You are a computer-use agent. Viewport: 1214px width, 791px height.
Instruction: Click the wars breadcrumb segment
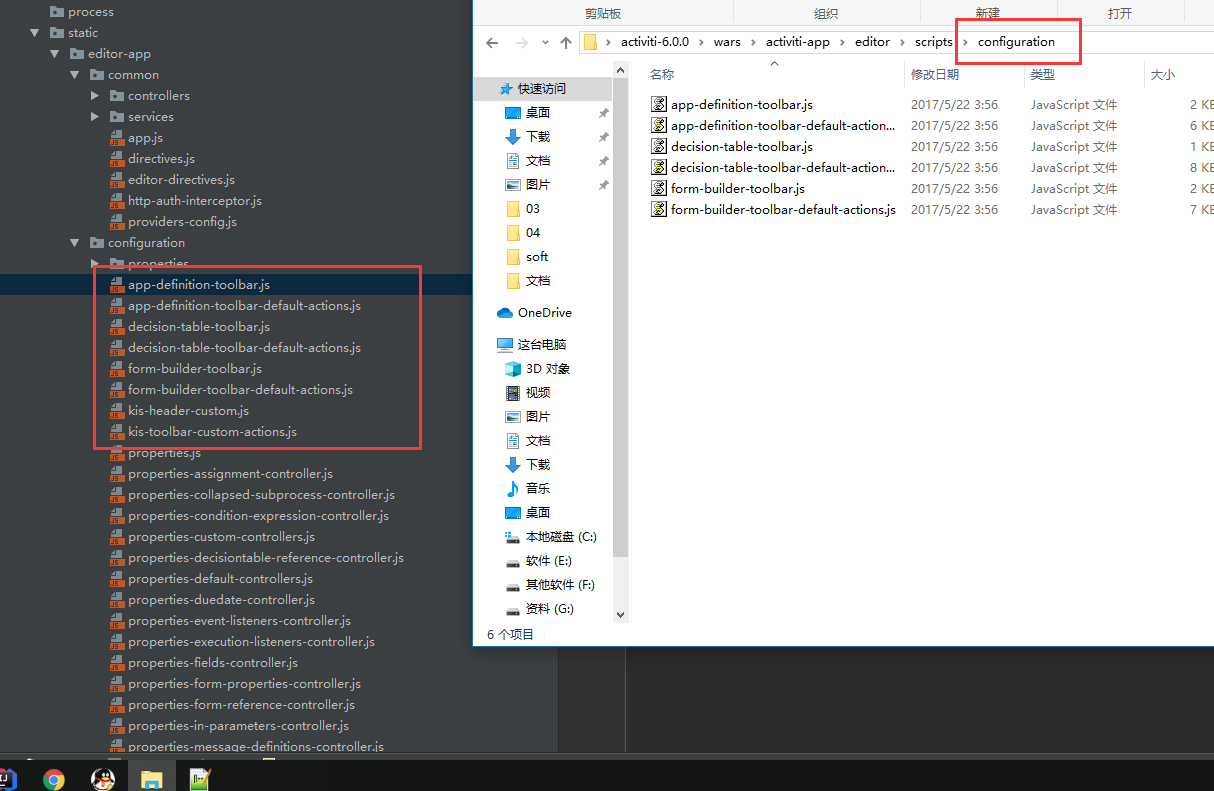(727, 42)
